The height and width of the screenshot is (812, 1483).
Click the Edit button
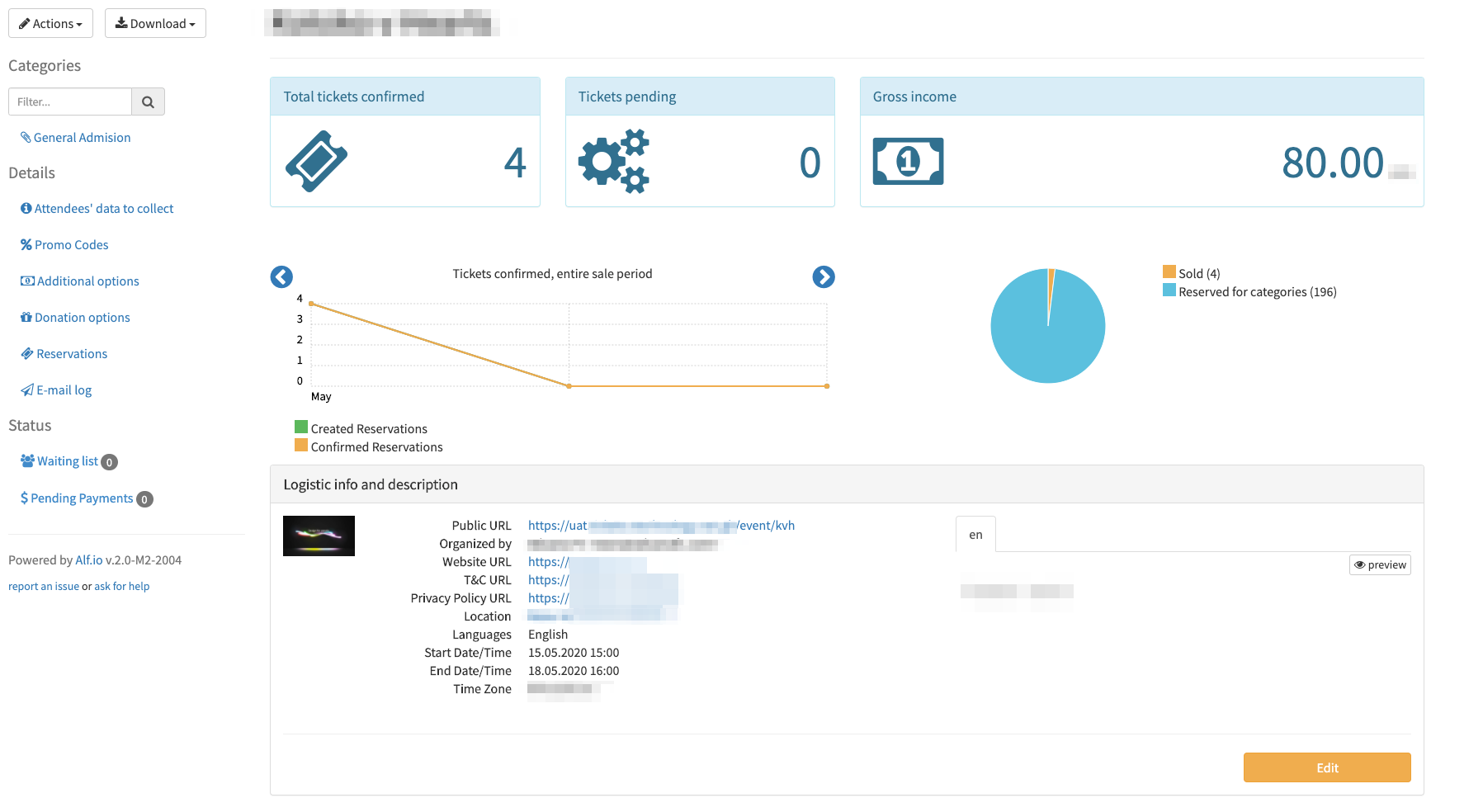click(x=1326, y=767)
